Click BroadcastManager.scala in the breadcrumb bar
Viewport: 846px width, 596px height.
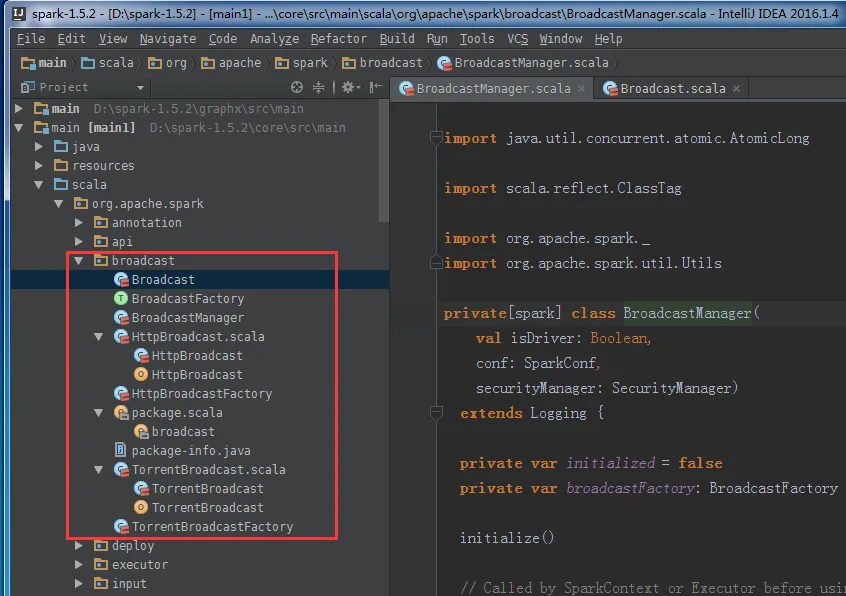pyautogui.click(x=523, y=63)
